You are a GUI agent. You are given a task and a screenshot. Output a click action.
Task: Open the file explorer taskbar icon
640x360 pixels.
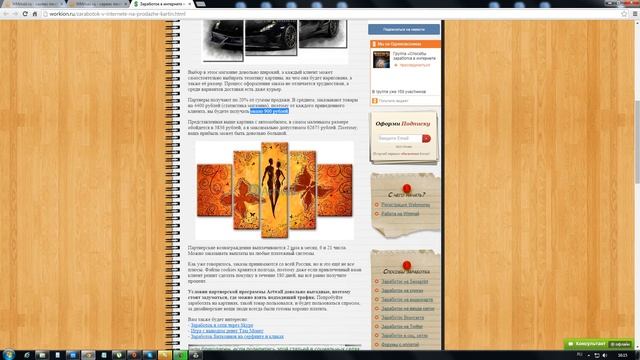42,355
